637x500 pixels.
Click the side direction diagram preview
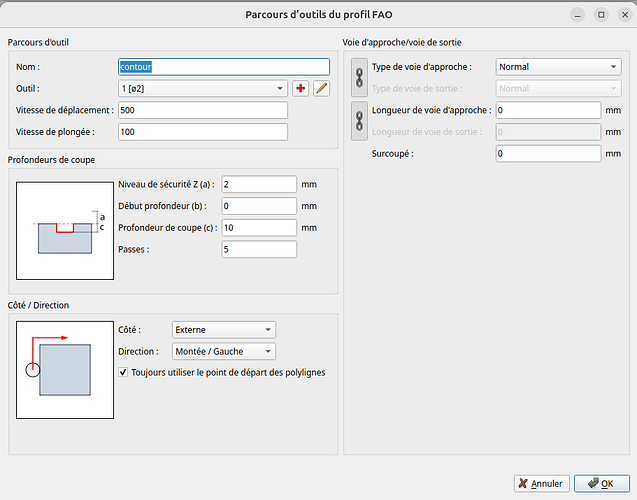click(x=63, y=369)
